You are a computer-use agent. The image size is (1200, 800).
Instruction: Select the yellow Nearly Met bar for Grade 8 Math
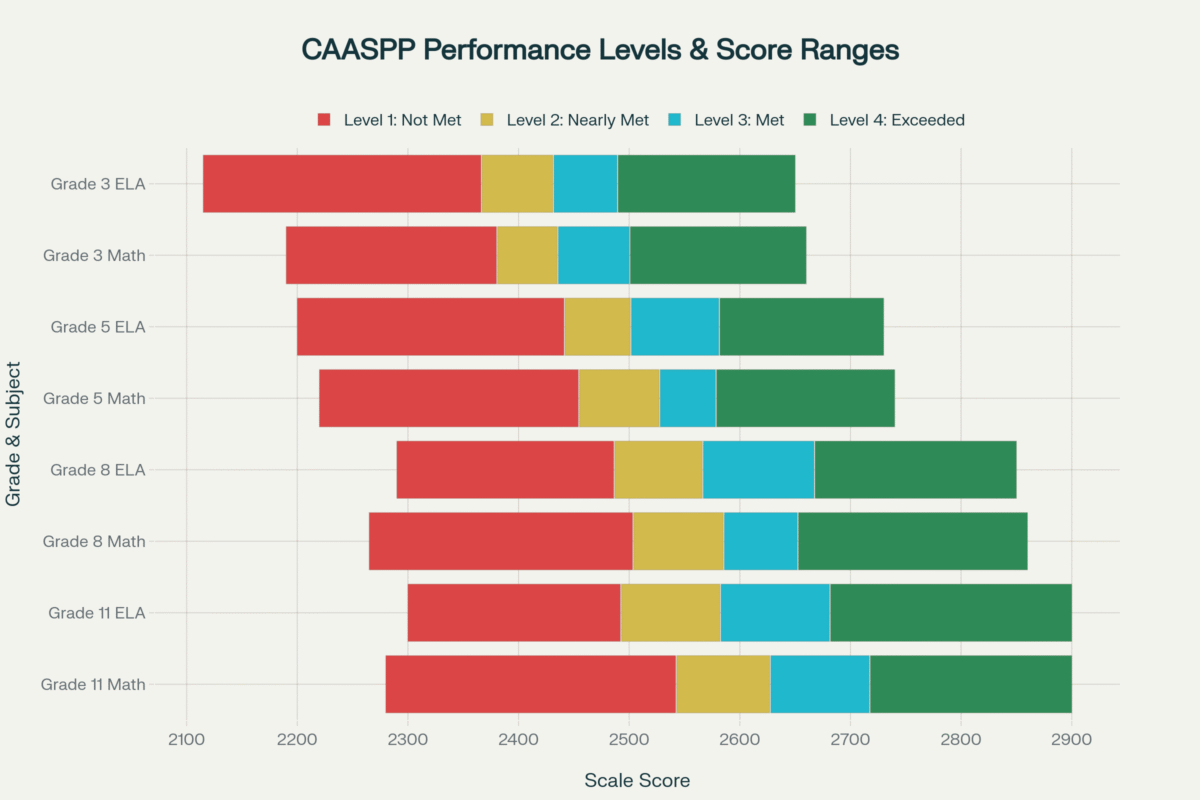(678, 541)
